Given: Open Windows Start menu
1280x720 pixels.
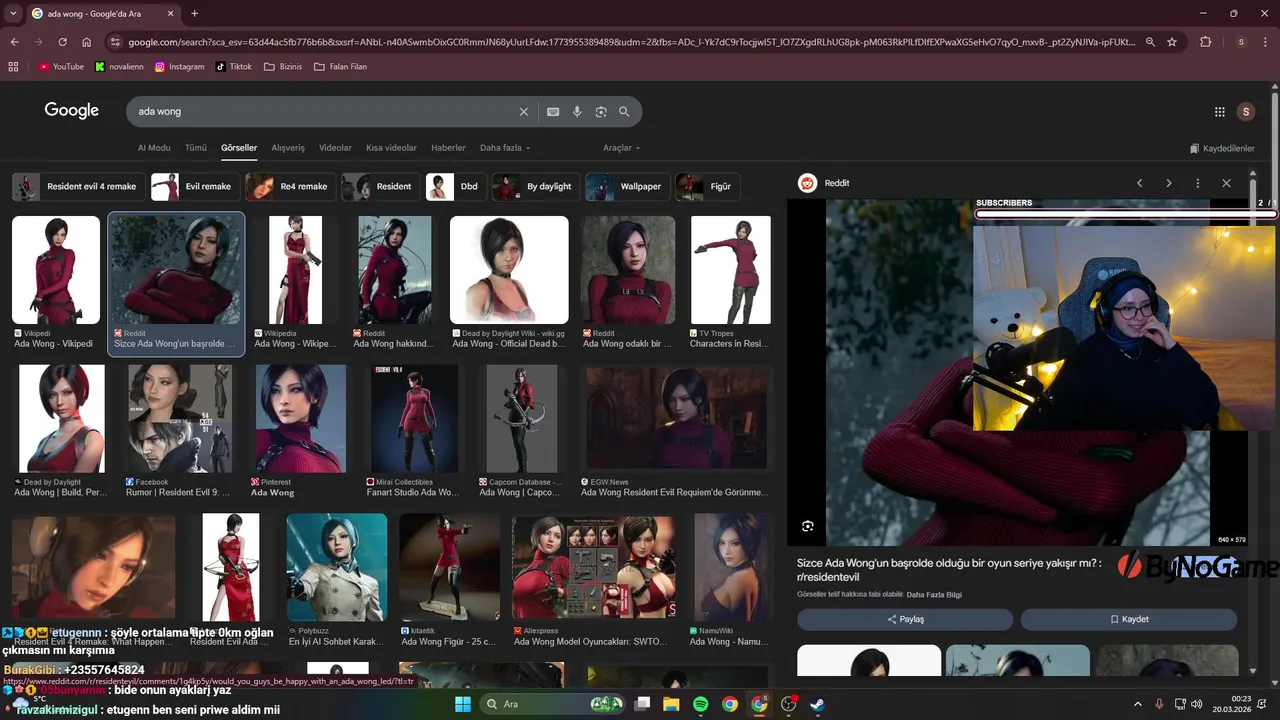Looking at the screenshot, I should [x=463, y=704].
